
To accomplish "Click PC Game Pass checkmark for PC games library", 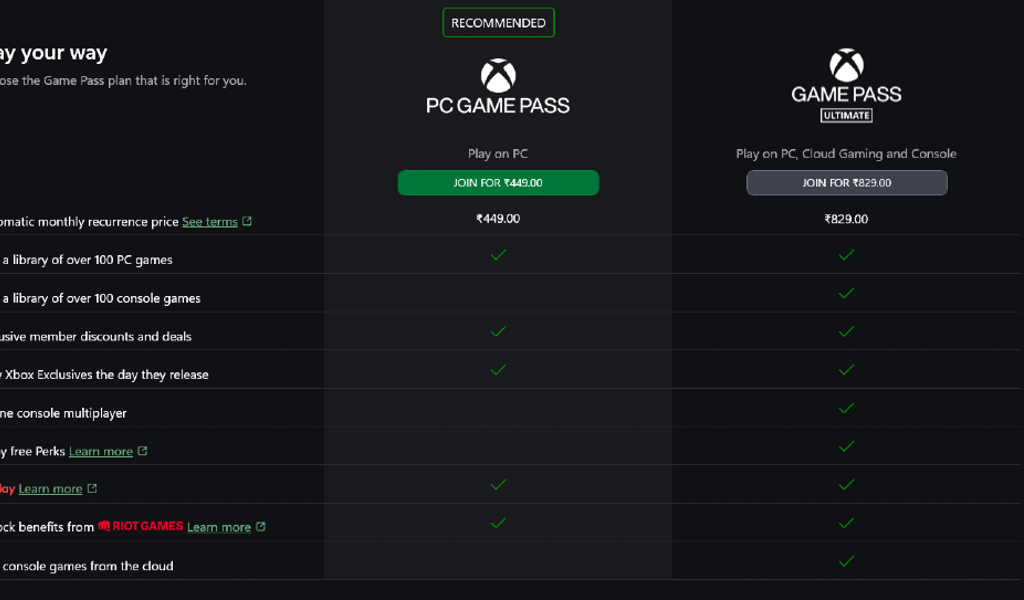I will [498, 255].
